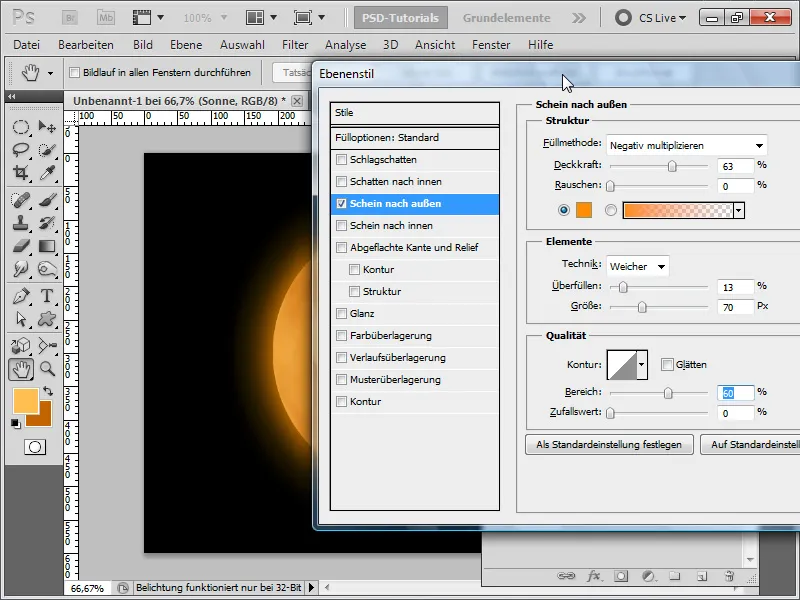This screenshot has width=800, height=600.
Task: Click the fx layer style icon
Action: tap(593, 576)
